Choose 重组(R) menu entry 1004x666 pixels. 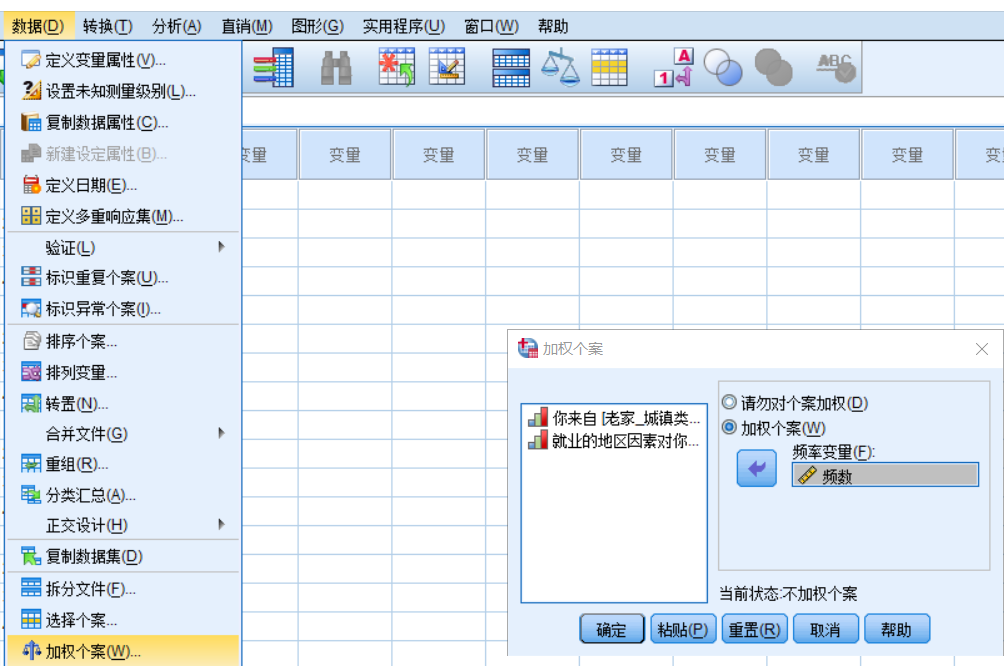coord(123,464)
